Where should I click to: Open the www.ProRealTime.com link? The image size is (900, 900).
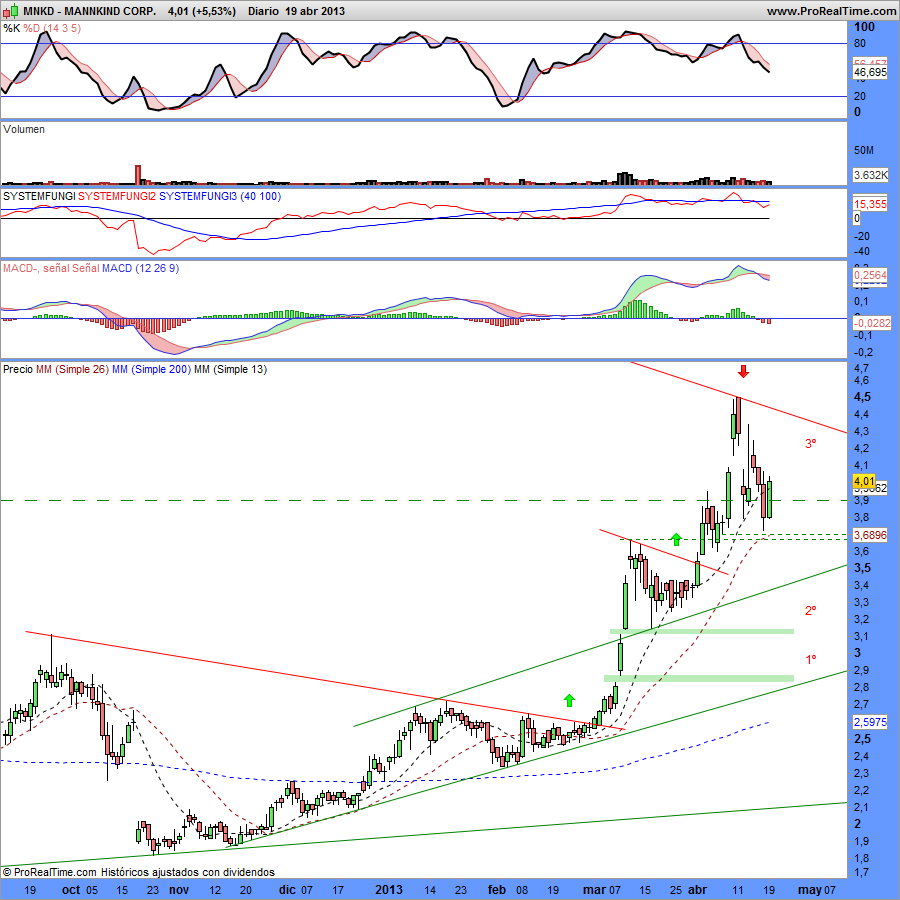[x=831, y=11]
